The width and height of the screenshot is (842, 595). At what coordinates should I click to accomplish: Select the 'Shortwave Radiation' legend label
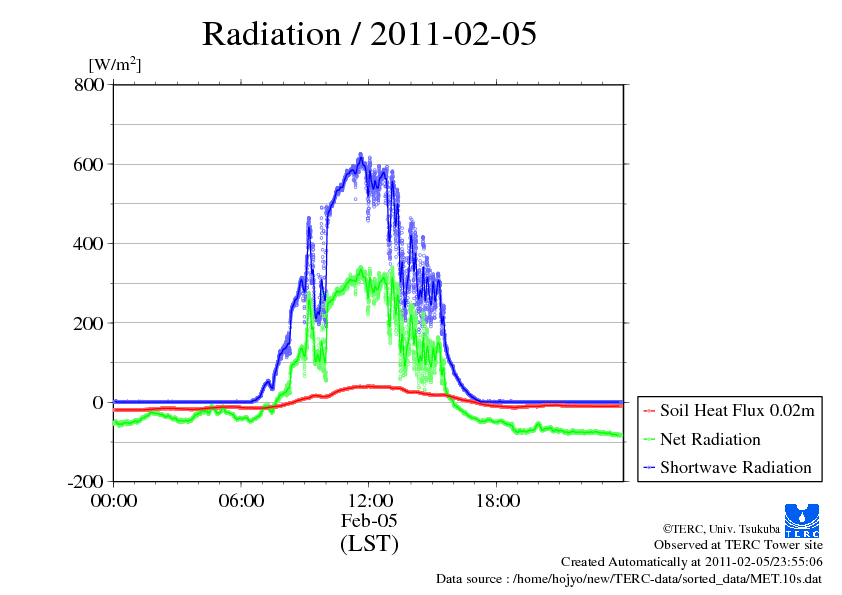(x=736, y=467)
